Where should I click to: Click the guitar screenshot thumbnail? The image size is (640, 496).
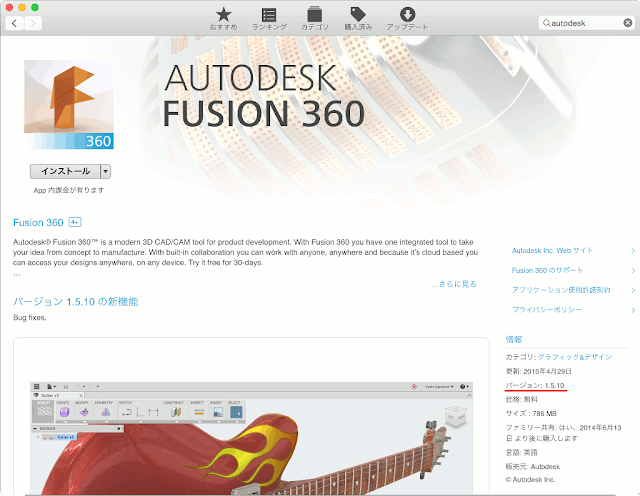251,438
